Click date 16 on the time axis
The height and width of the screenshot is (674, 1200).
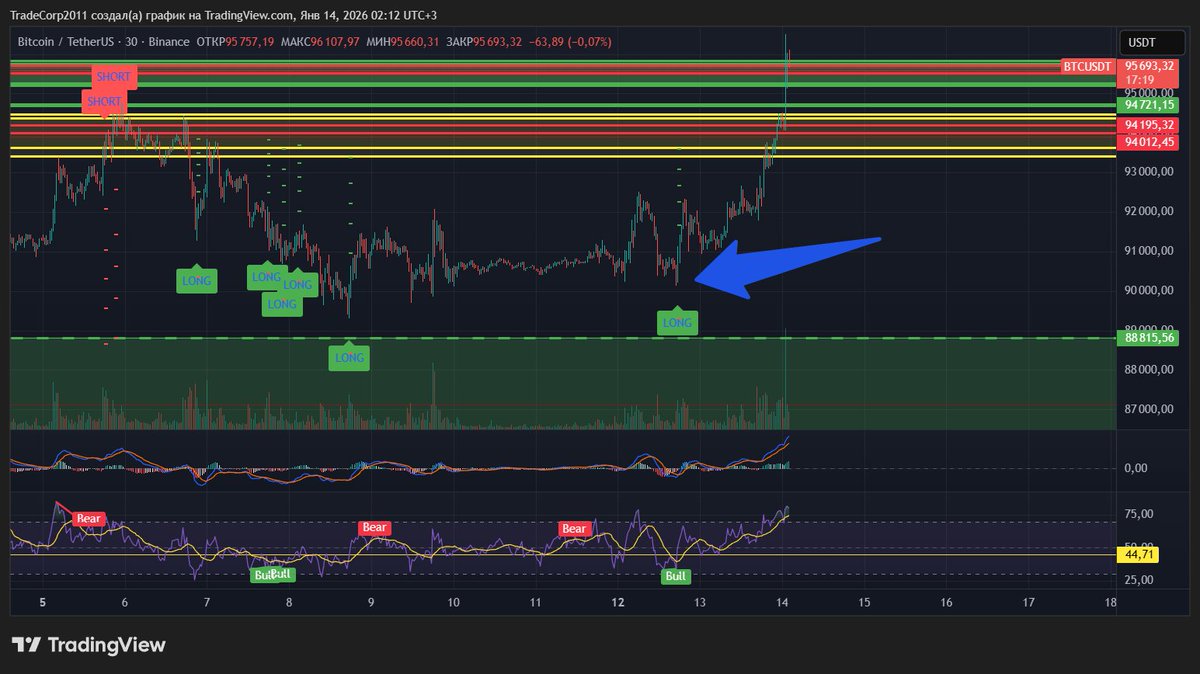point(946,602)
